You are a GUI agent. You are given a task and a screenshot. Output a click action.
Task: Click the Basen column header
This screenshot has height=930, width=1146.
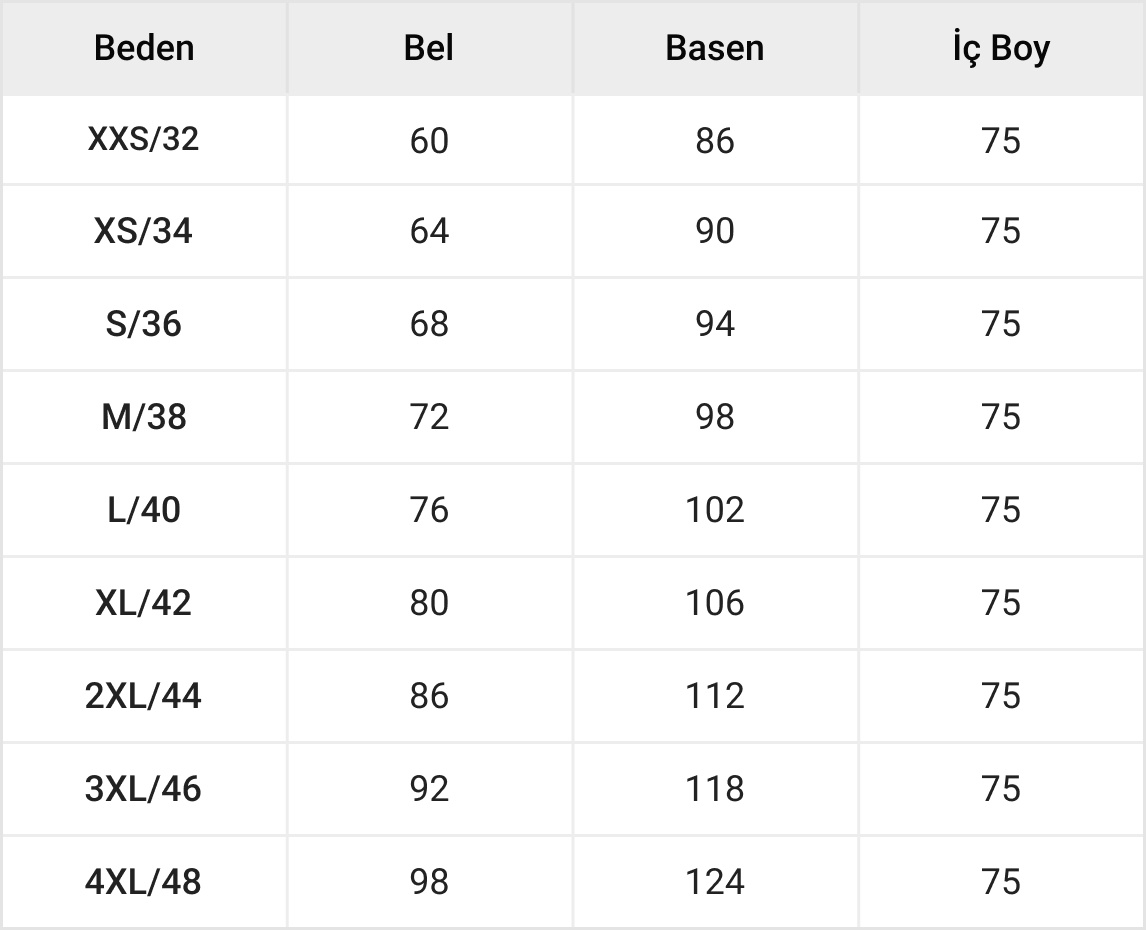[715, 48]
